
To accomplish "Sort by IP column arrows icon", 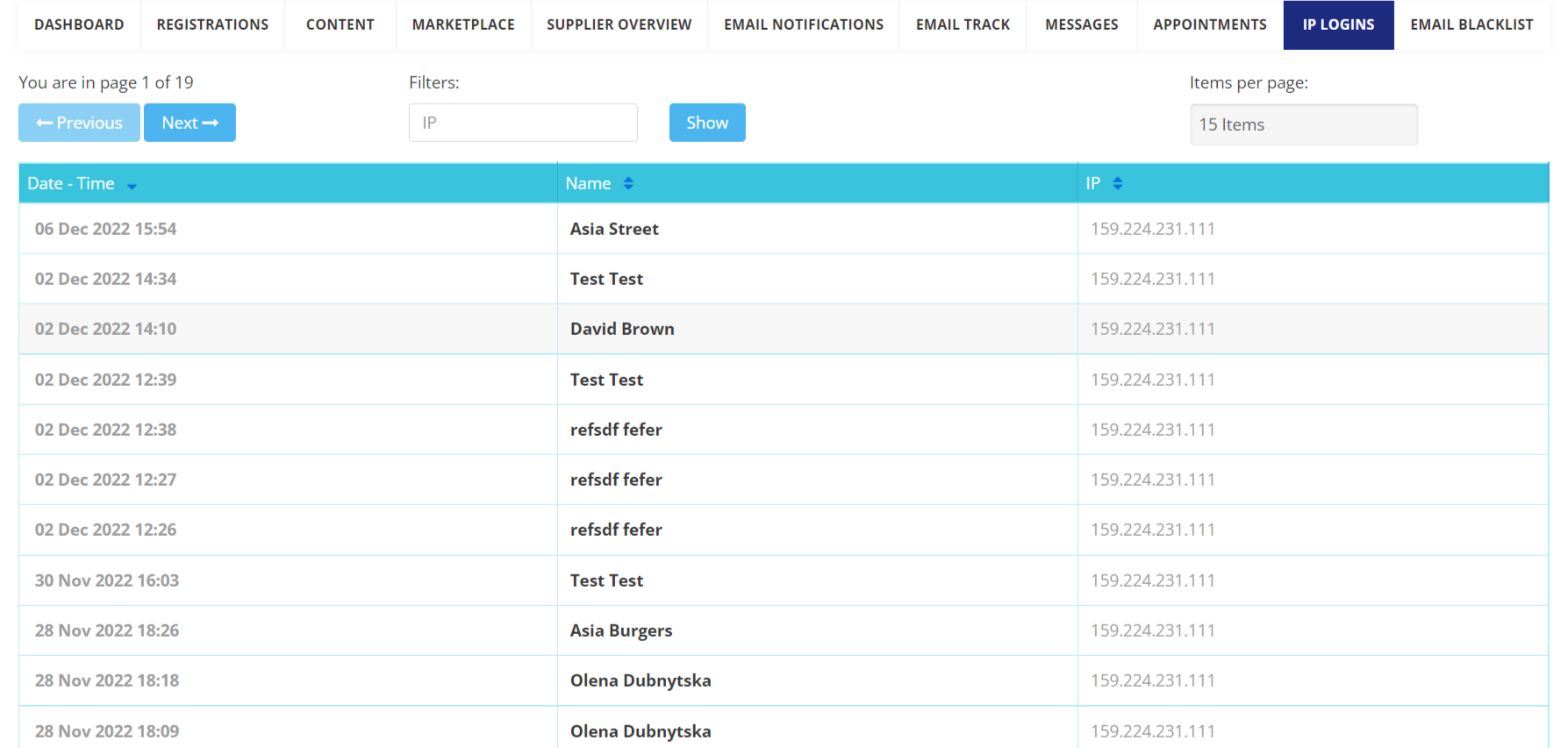I will tap(1117, 183).
